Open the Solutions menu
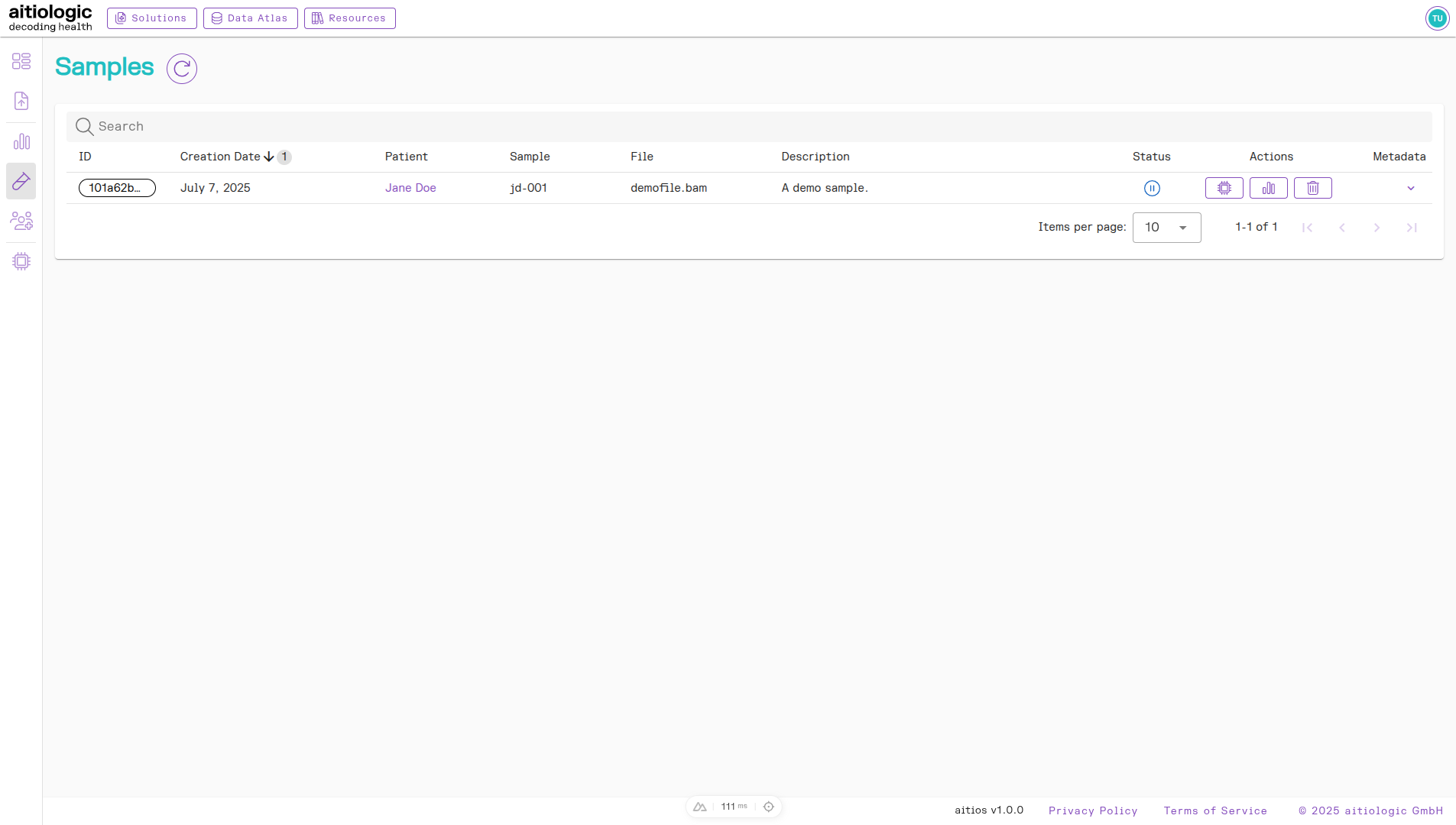 pyautogui.click(x=151, y=18)
